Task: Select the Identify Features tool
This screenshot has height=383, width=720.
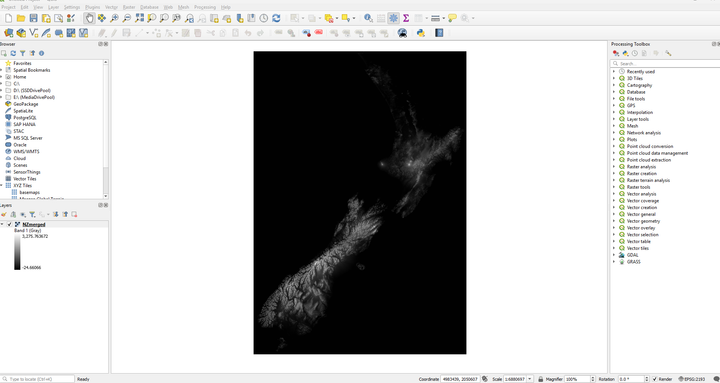Action: (x=368, y=18)
